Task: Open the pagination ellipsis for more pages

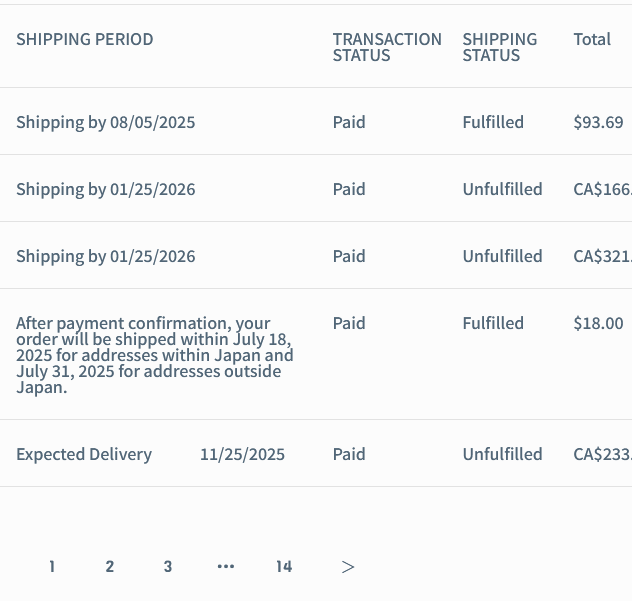Action: pyautogui.click(x=226, y=567)
